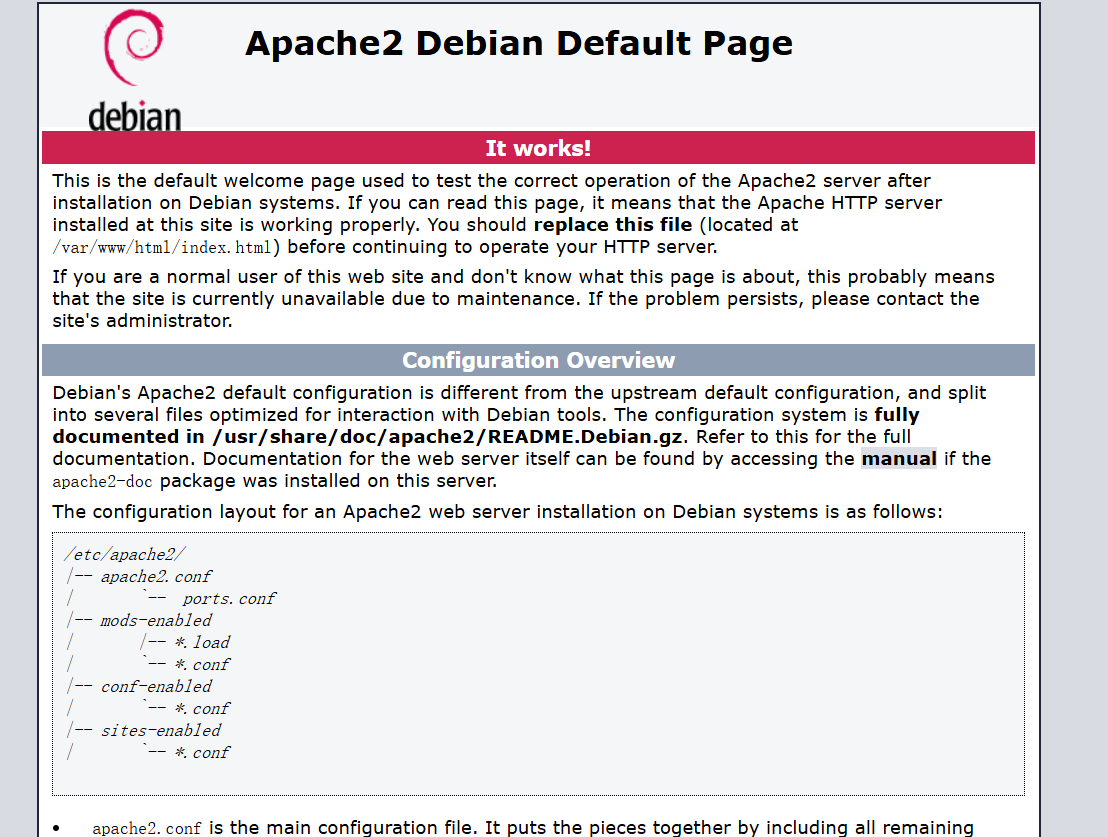The height and width of the screenshot is (837, 1108).
Task: Click apache2.conf in the bullet list
Action: coord(146,829)
